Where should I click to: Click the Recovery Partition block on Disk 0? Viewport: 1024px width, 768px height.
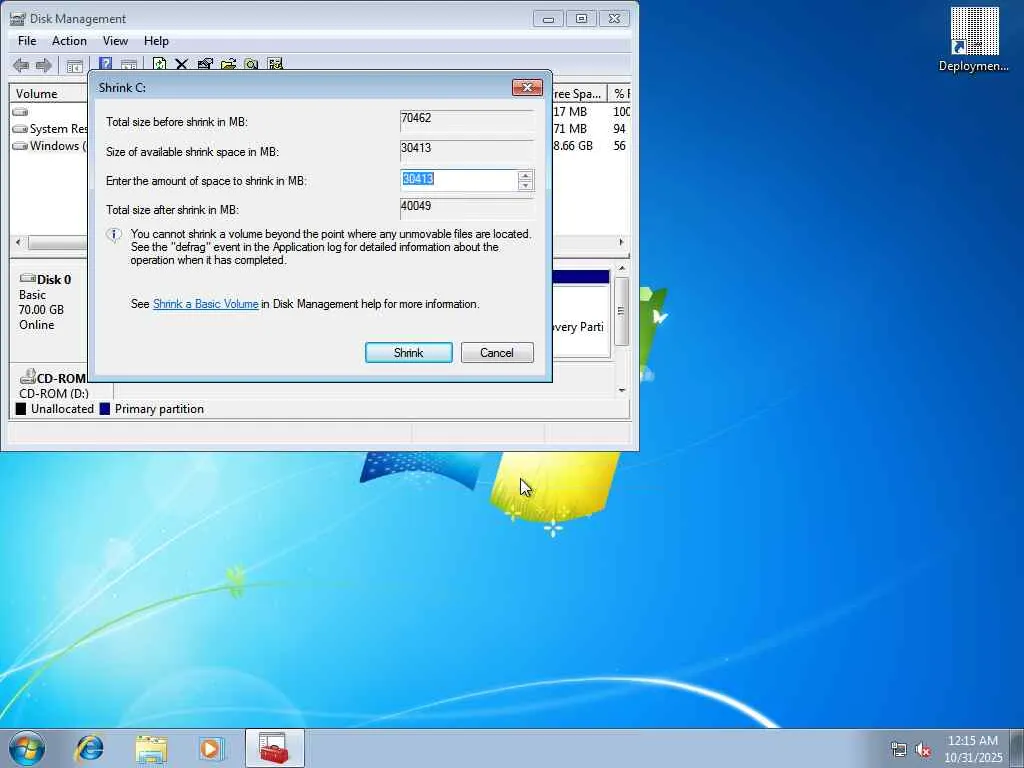tap(581, 315)
